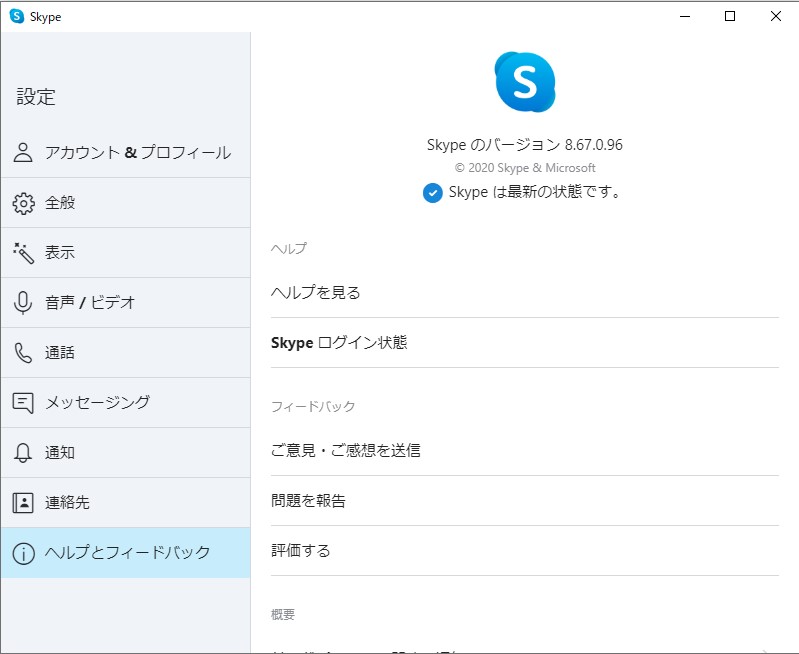This screenshot has height=654, width=799.
Task: Click 評価する to rate Skype
Action: point(525,551)
